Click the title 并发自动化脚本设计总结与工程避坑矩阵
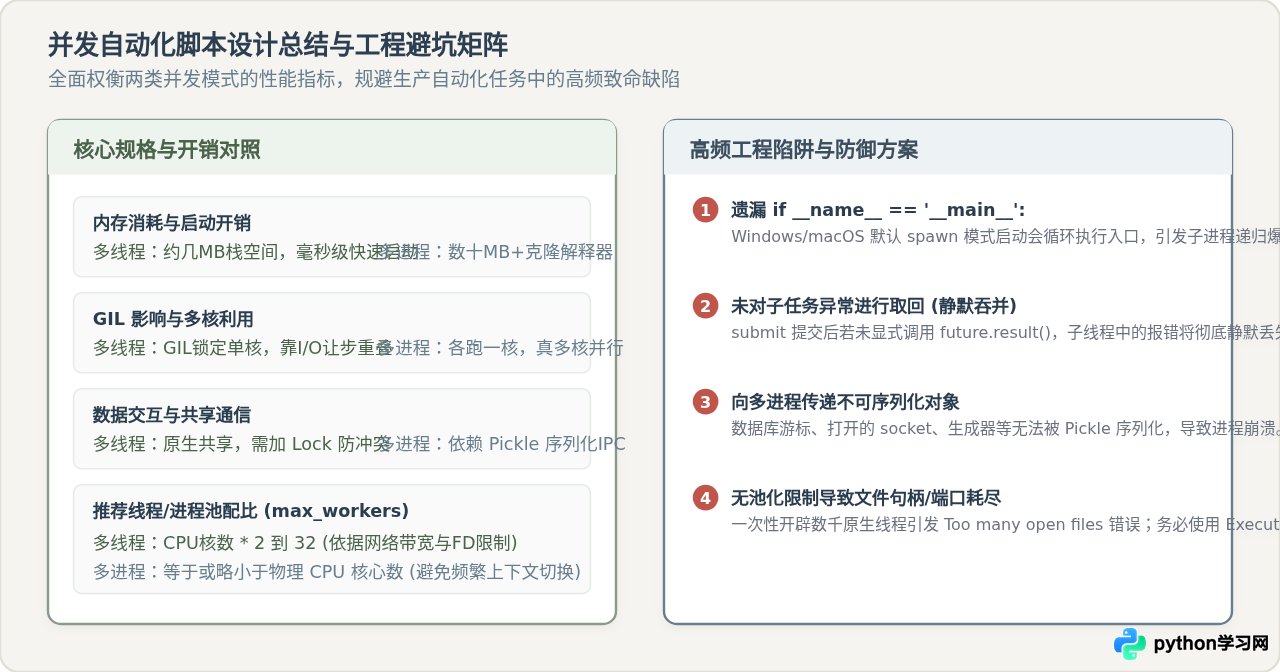 tap(278, 45)
